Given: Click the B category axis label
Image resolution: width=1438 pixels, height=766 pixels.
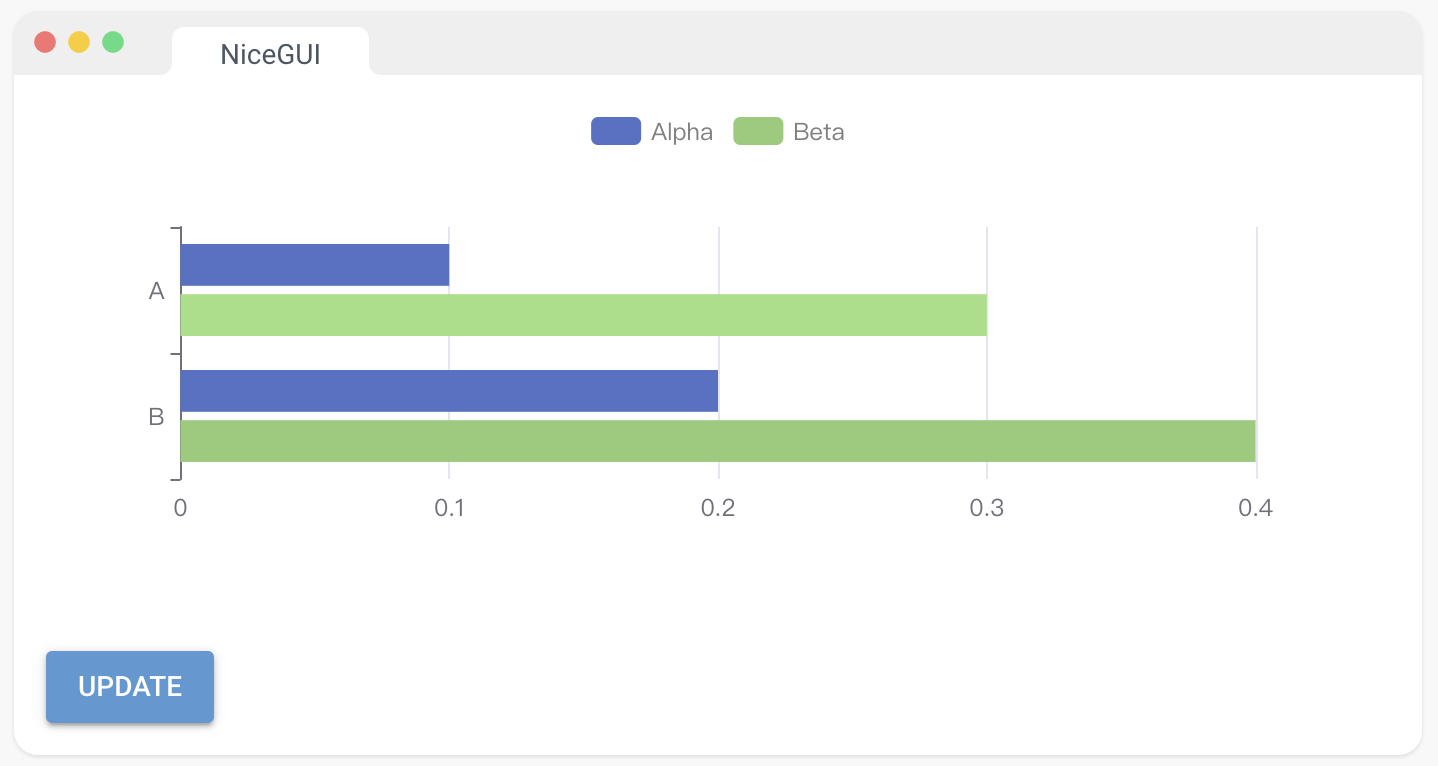Looking at the screenshot, I should (156, 417).
